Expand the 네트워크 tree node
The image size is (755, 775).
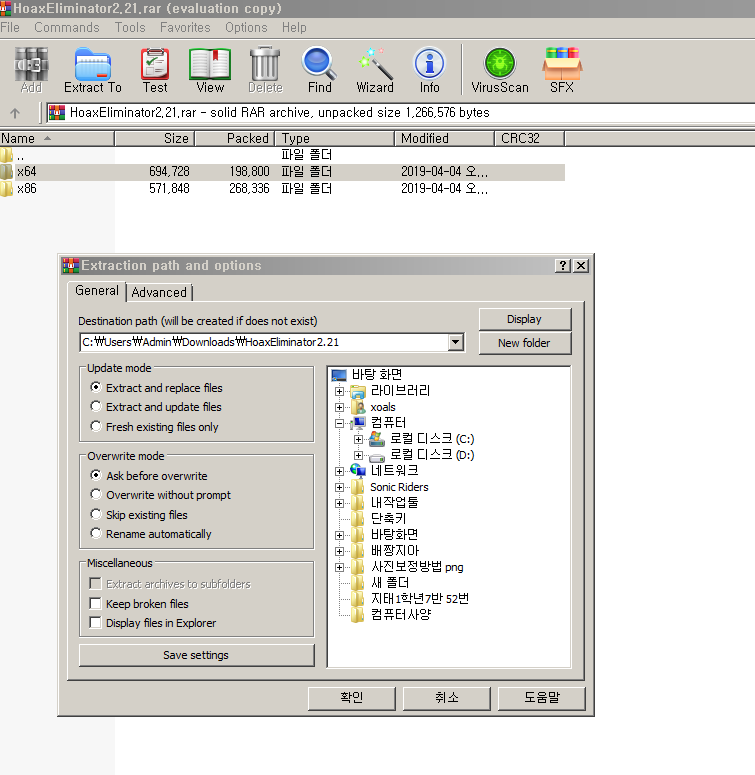coord(339,471)
